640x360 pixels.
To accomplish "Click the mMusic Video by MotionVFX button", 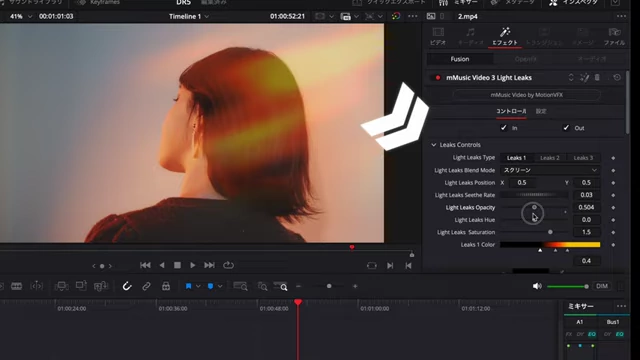I will [x=527, y=95].
